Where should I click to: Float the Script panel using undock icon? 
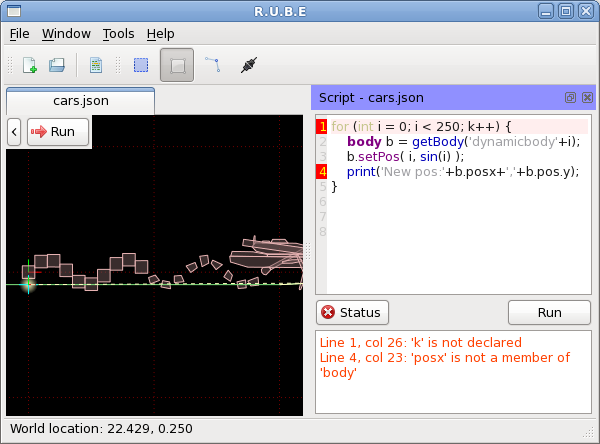[570, 98]
